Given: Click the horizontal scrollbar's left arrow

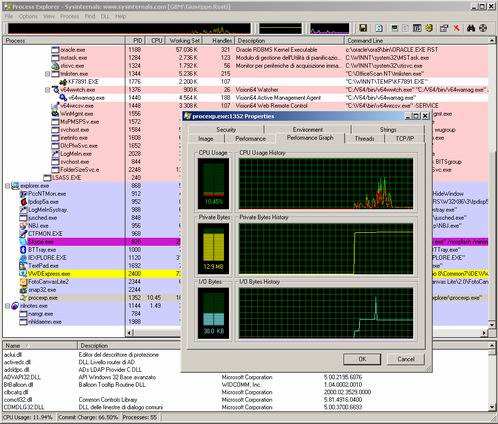Looking at the screenshot, I should [130, 332].
